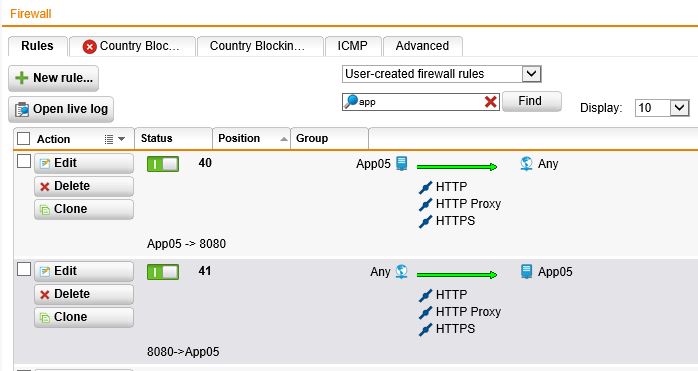This screenshot has height=371, width=698.
Task: Click the green plus icon on New rule
Action: pos(21,78)
